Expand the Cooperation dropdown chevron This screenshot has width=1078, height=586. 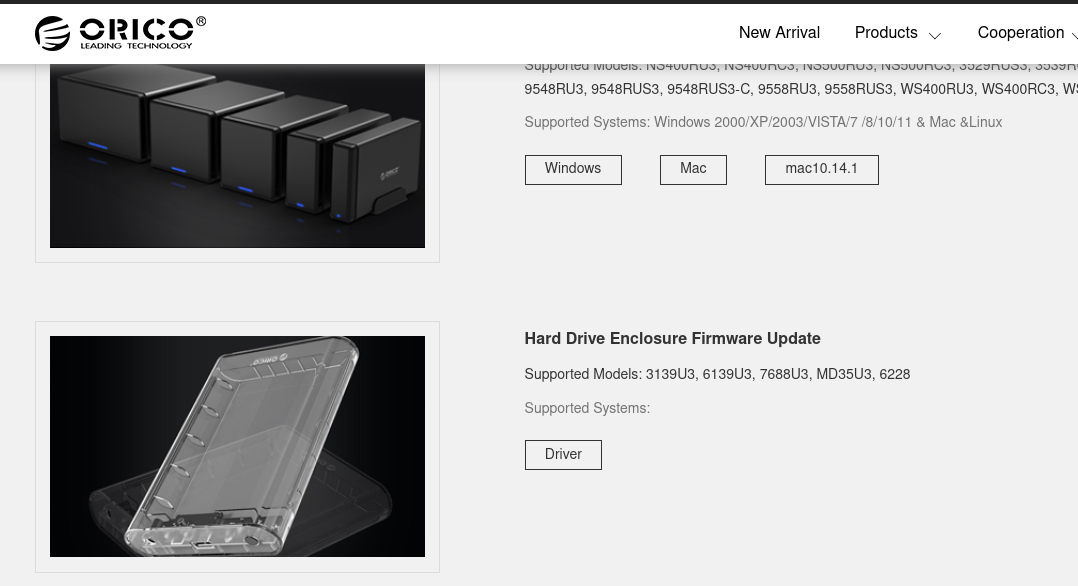point(1075,35)
